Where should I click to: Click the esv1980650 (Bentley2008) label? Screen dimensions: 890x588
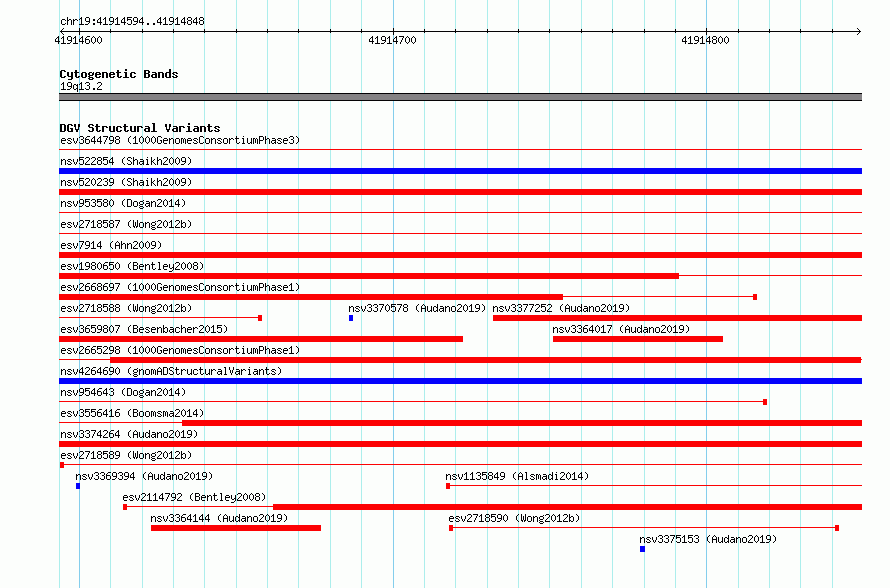pyautogui.click(x=132, y=266)
